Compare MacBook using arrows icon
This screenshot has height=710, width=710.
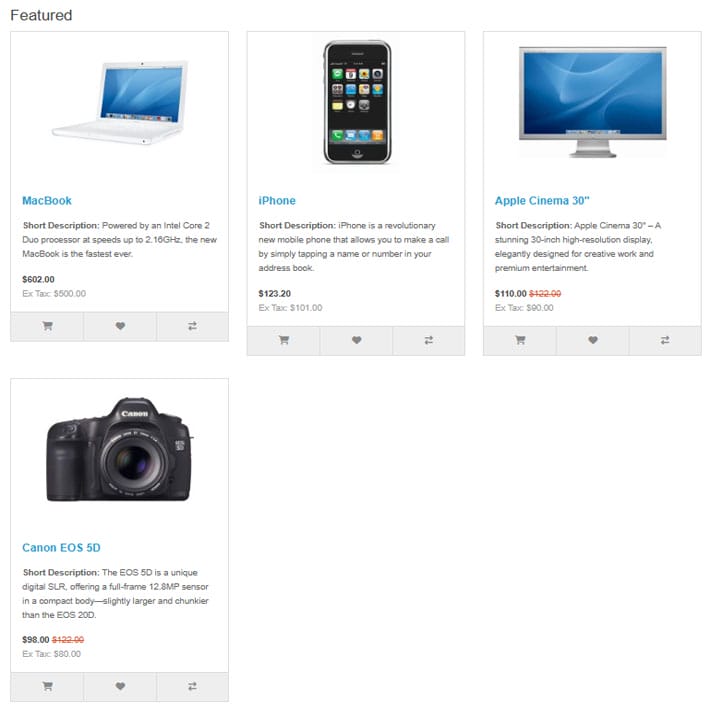coord(192,326)
